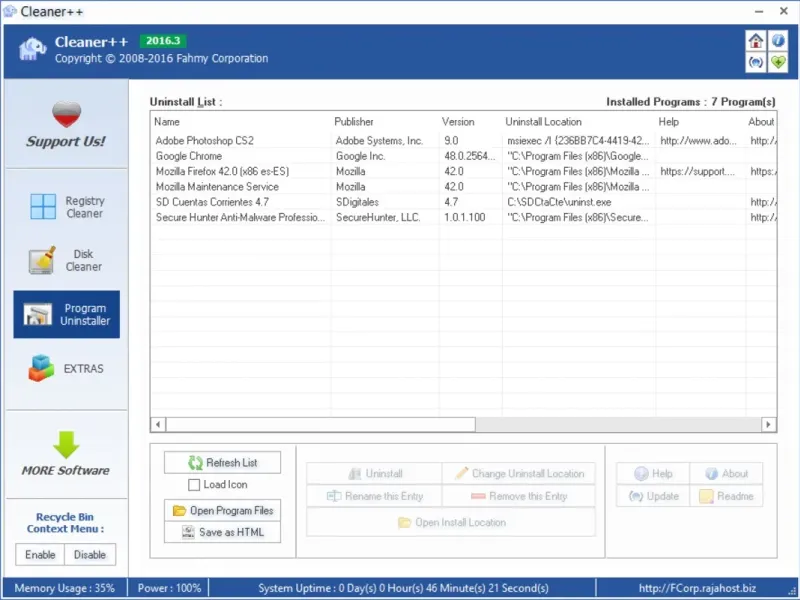Select the Google Chrome entry
The height and width of the screenshot is (600, 800).
point(464,156)
